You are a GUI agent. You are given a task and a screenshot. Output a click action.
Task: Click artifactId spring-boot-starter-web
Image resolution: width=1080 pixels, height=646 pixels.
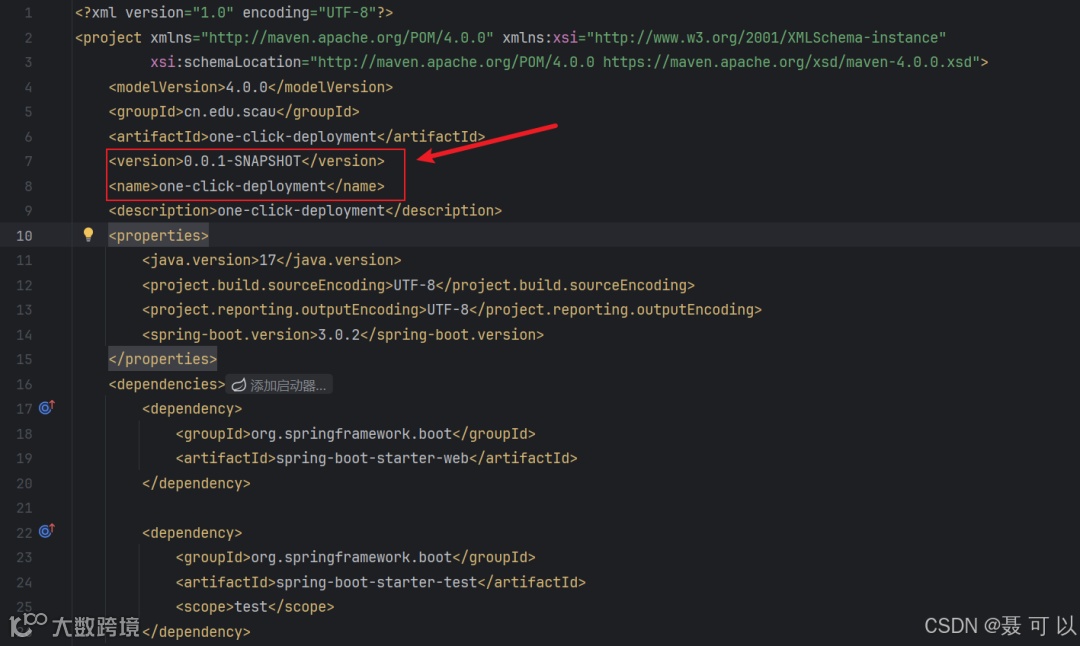(373, 458)
